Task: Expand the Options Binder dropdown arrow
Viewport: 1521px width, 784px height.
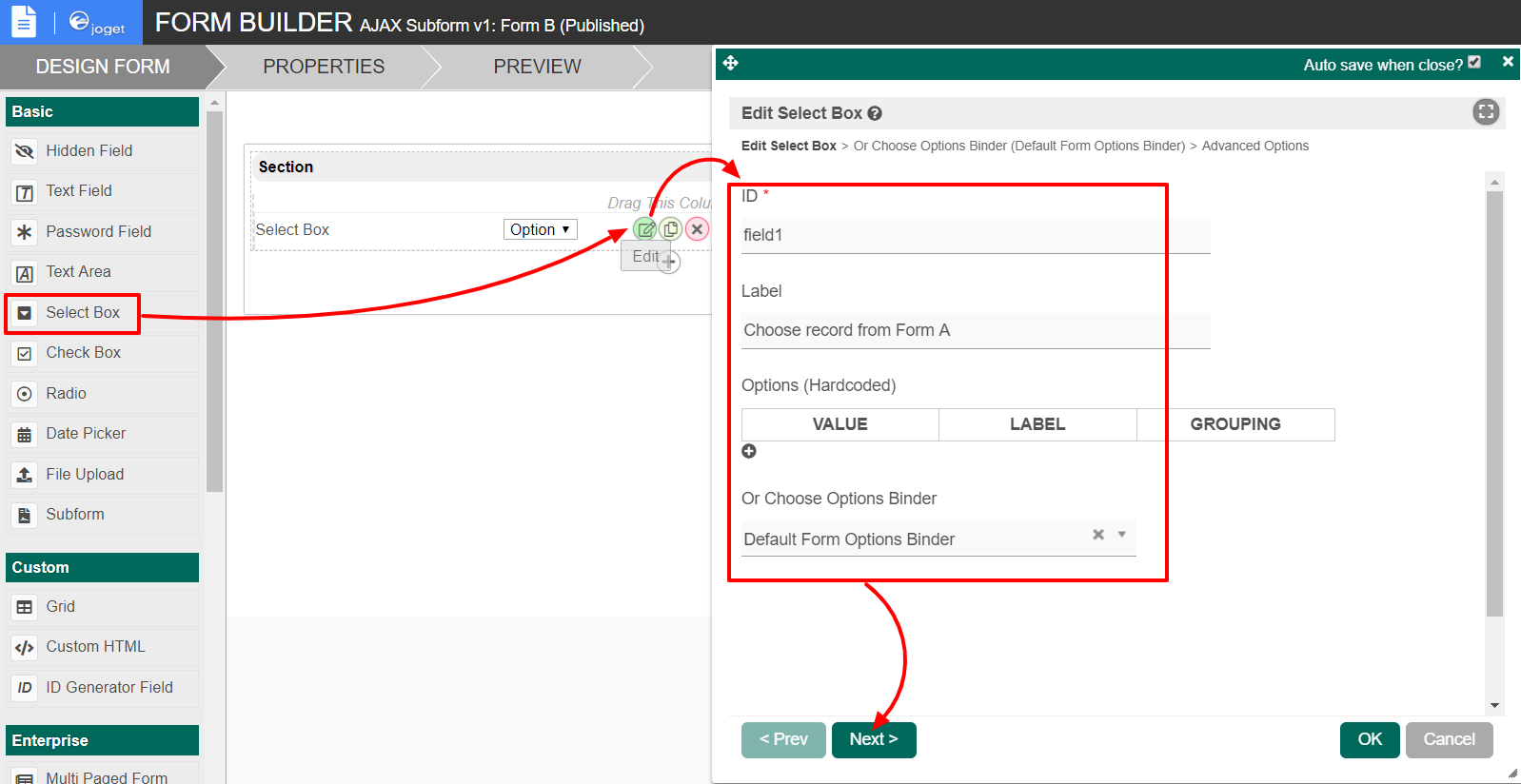Action: [x=1122, y=535]
